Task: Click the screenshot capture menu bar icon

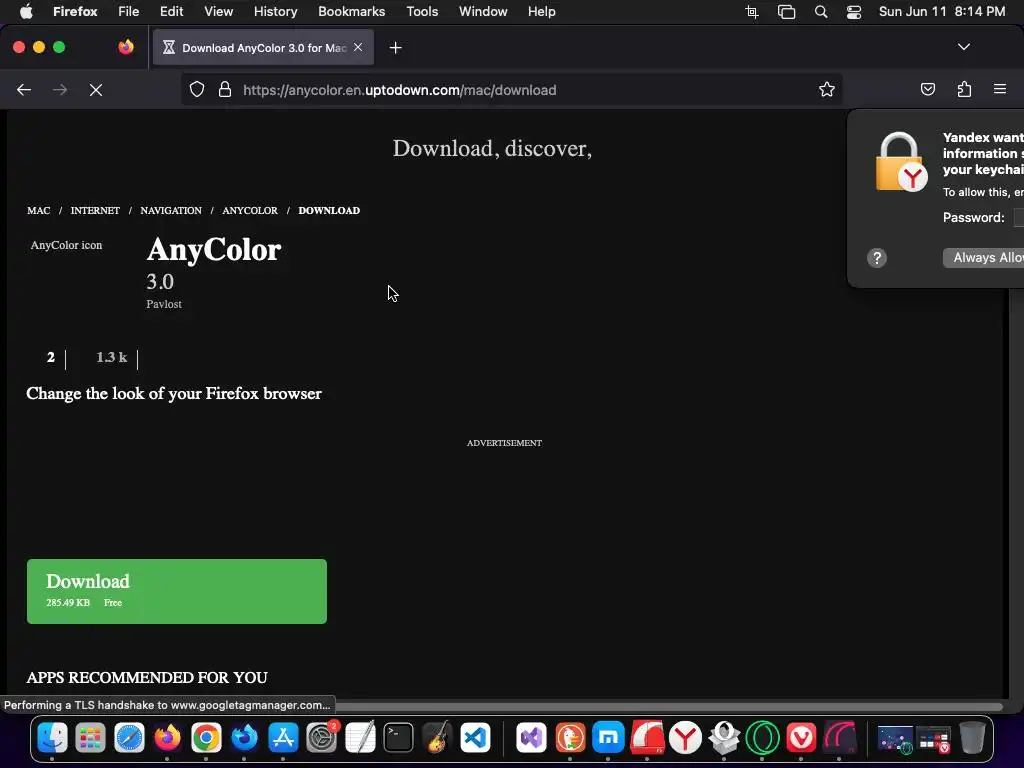Action: pyautogui.click(x=752, y=12)
